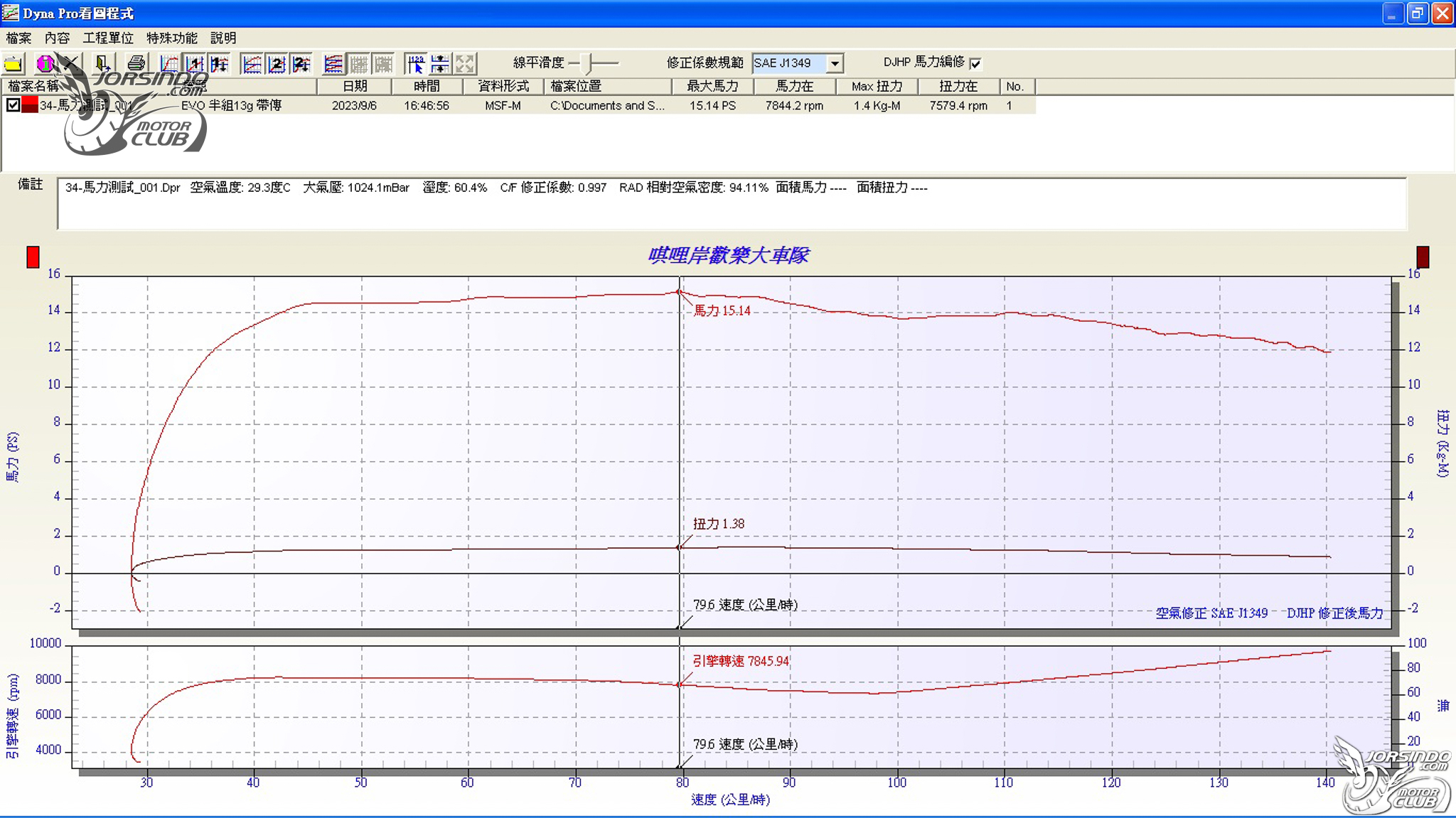Viewport: 1456px width, 818px height.
Task: Click the 2023/9/6 date cell
Action: 355,106
